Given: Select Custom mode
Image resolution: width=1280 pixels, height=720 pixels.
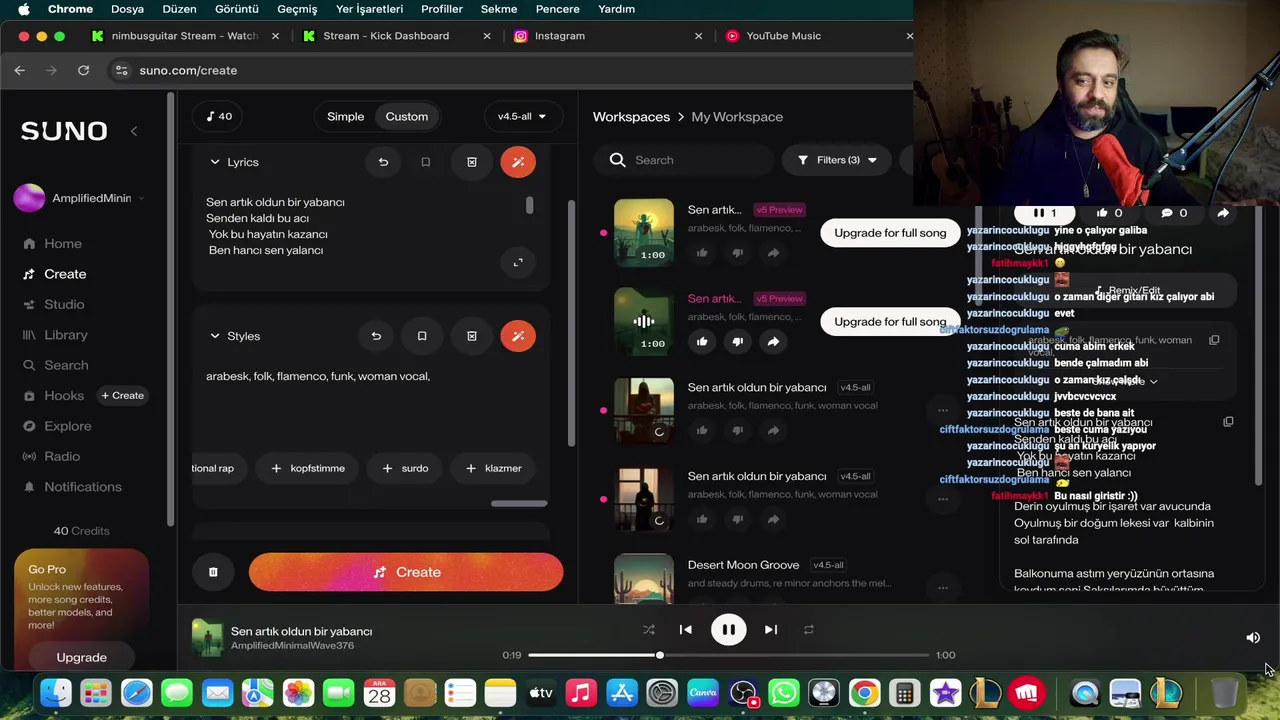Looking at the screenshot, I should 407,116.
